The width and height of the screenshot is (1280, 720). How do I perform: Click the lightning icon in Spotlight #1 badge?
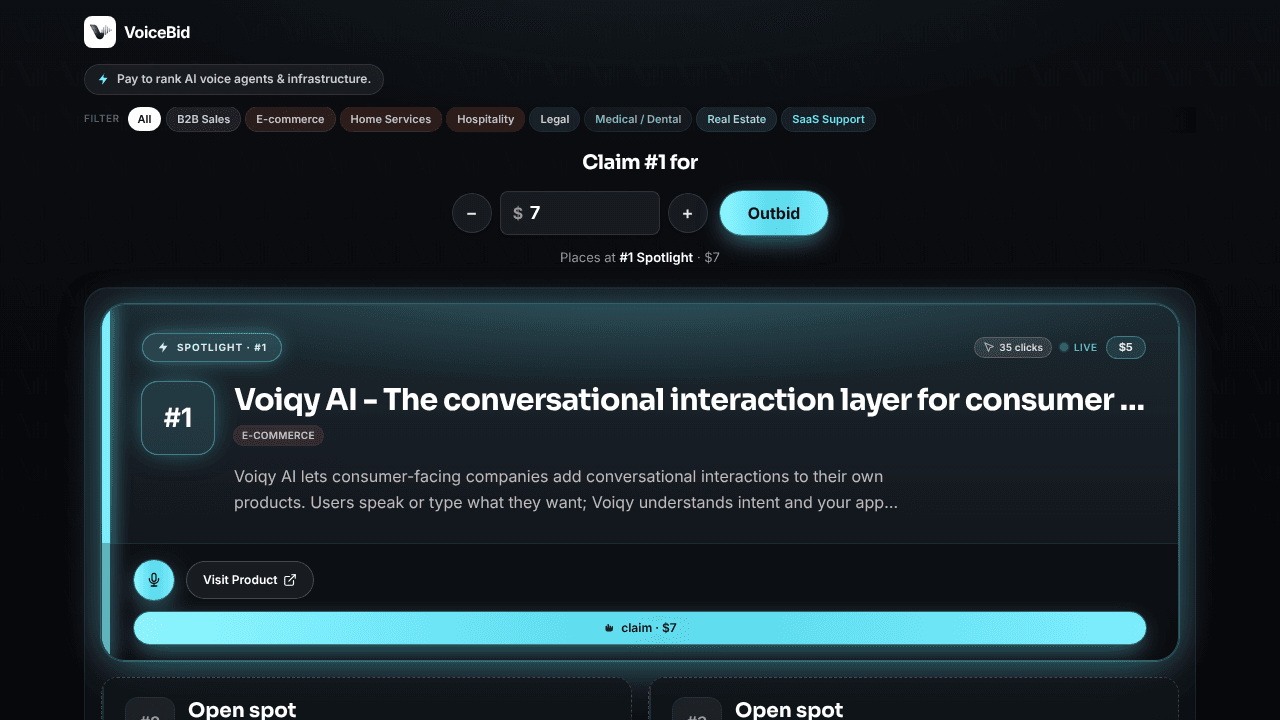click(163, 347)
